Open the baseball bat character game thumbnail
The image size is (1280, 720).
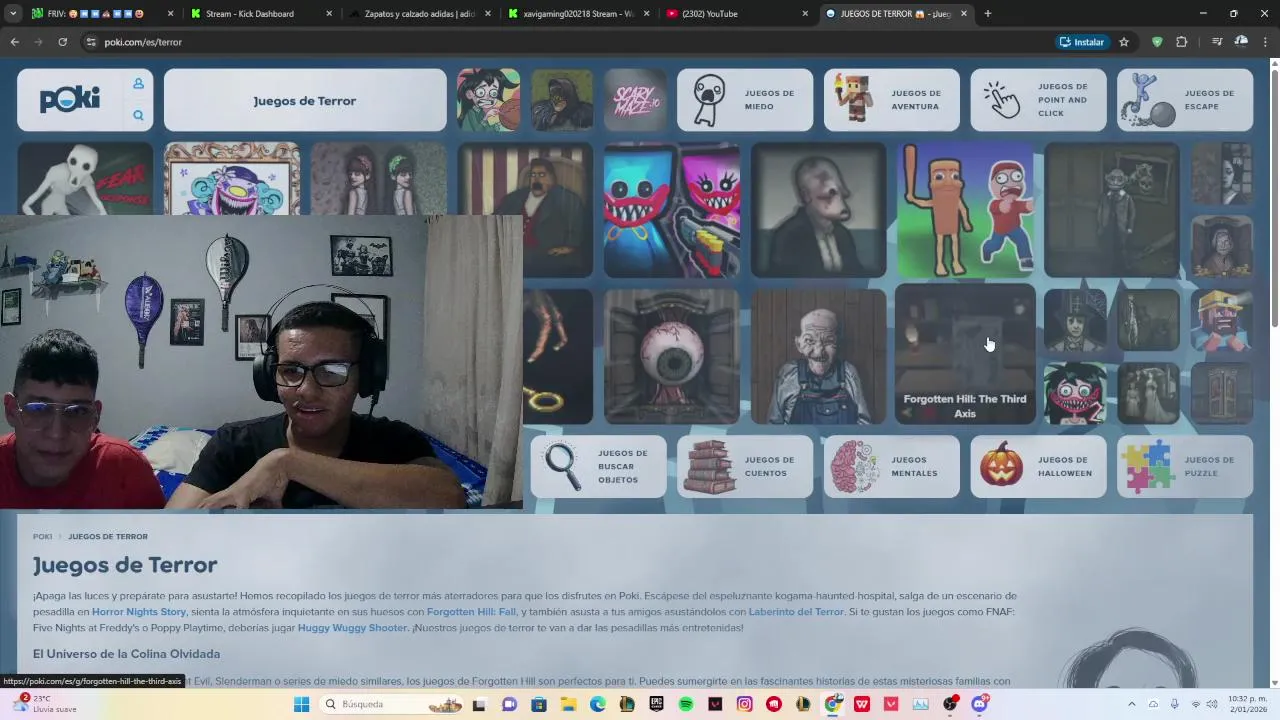(x=965, y=210)
